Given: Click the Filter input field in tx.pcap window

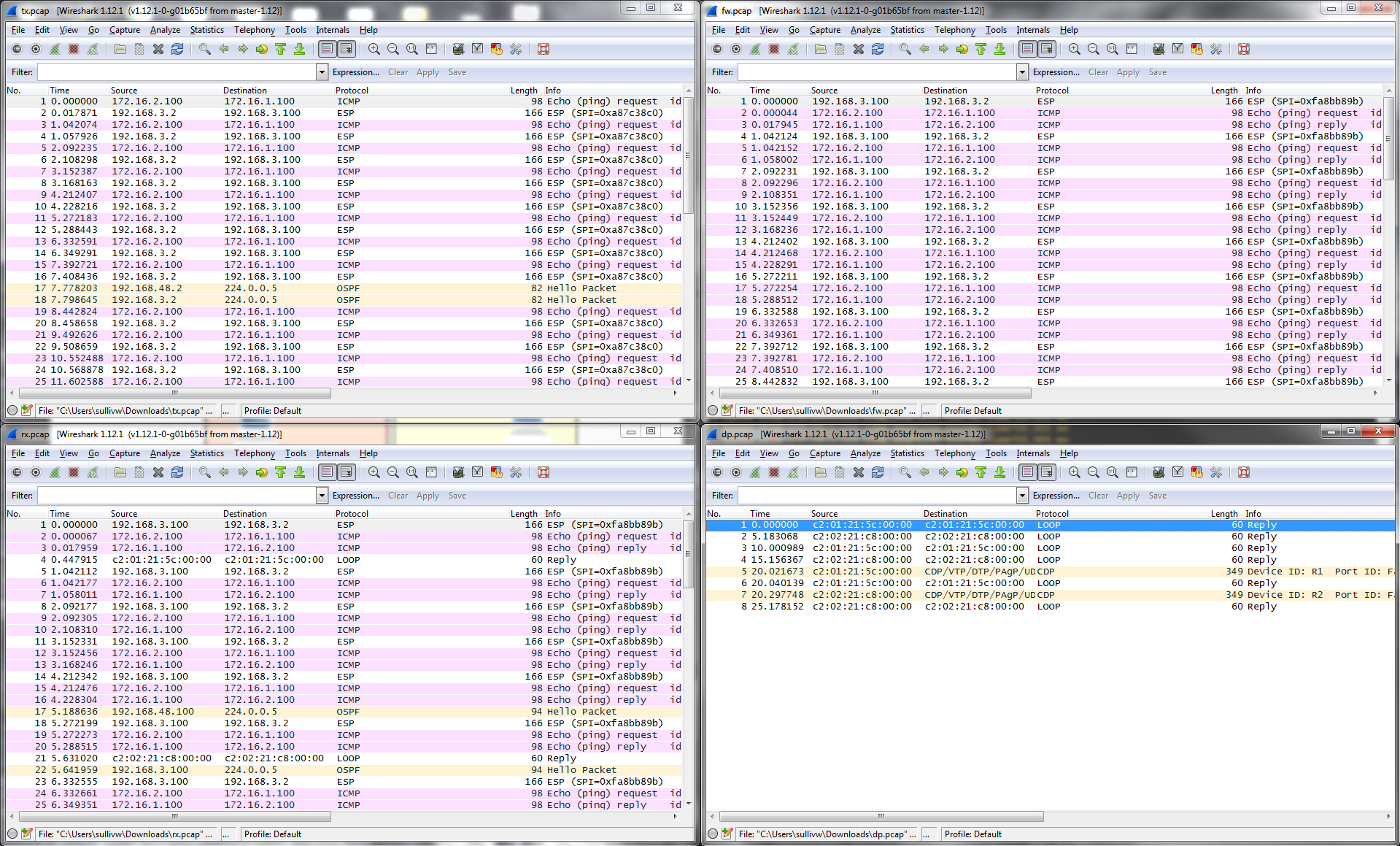Looking at the screenshot, I should (x=177, y=72).
